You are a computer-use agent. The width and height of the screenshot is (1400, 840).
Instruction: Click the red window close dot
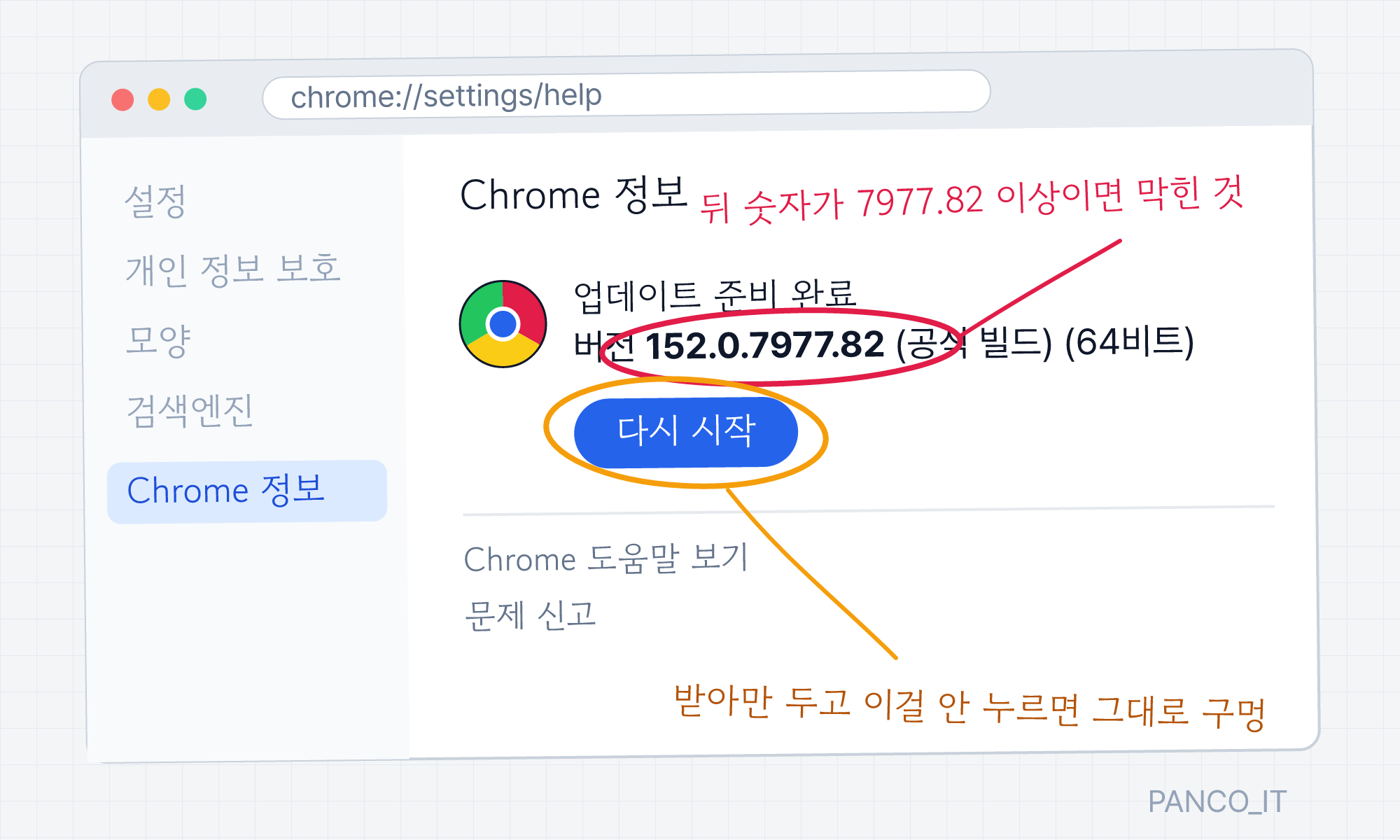122,99
